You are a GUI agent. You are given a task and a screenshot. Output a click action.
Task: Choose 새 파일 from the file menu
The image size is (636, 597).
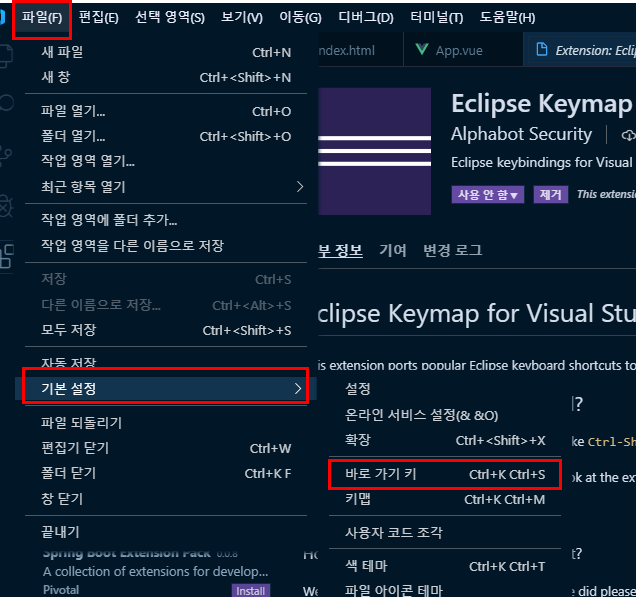tap(166, 52)
